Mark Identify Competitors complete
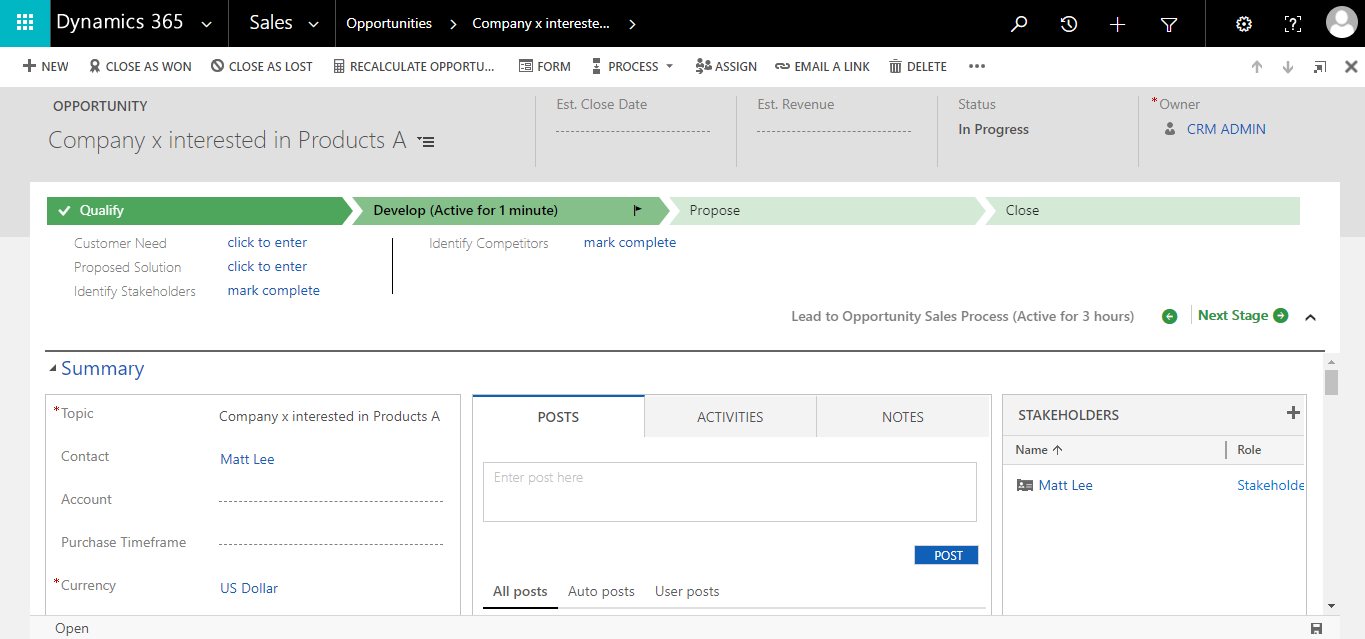The height and width of the screenshot is (639, 1365). (630, 243)
